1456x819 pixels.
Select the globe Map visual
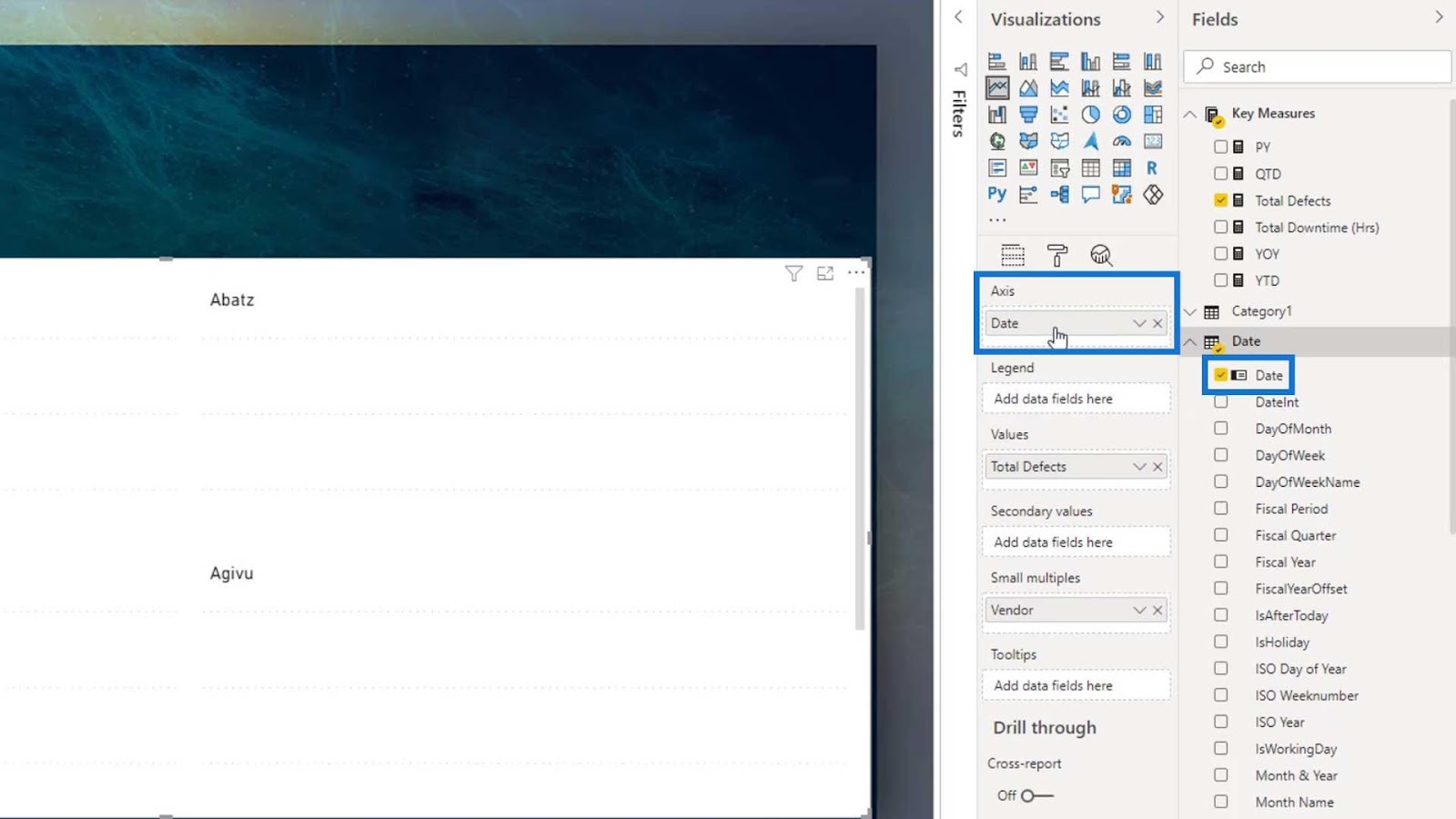coord(997,141)
